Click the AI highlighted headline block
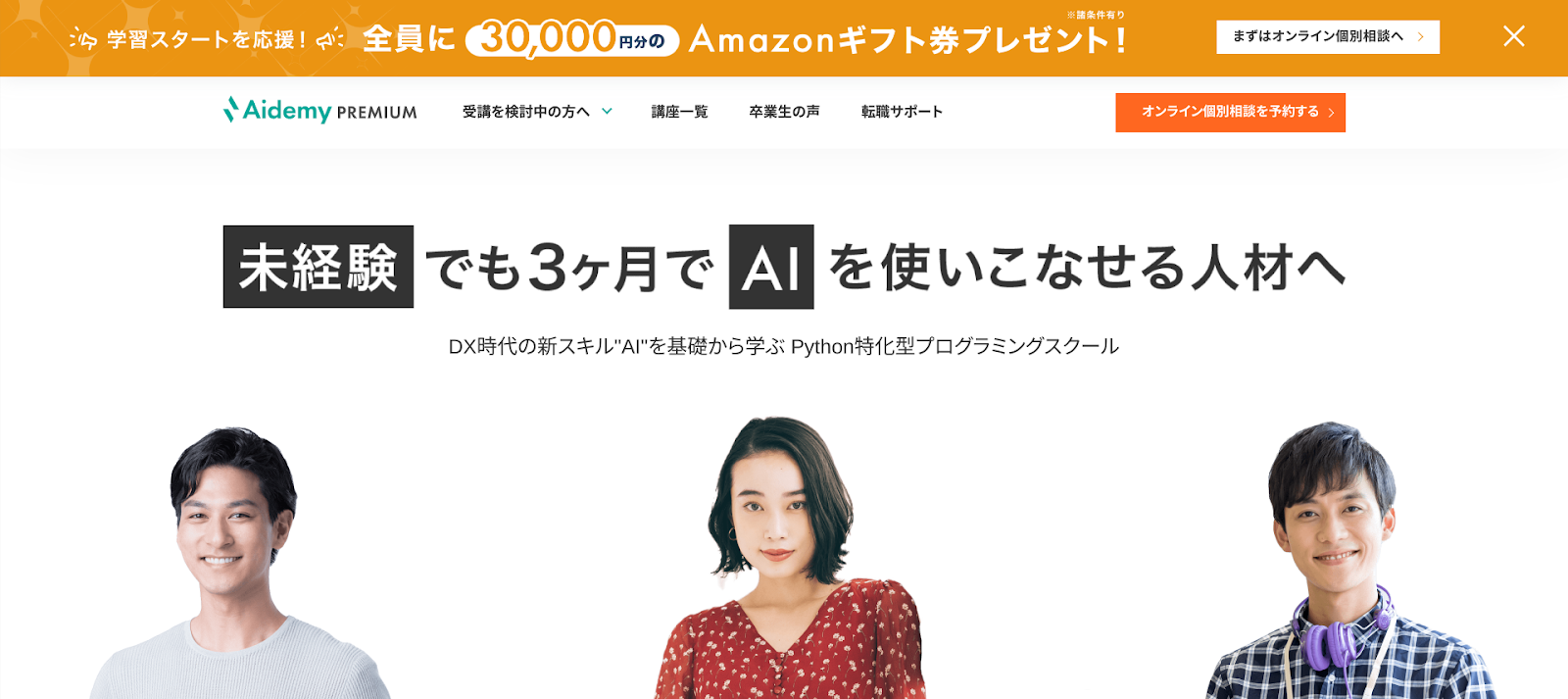Screen dimensions: 1568x699 point(771,267)
